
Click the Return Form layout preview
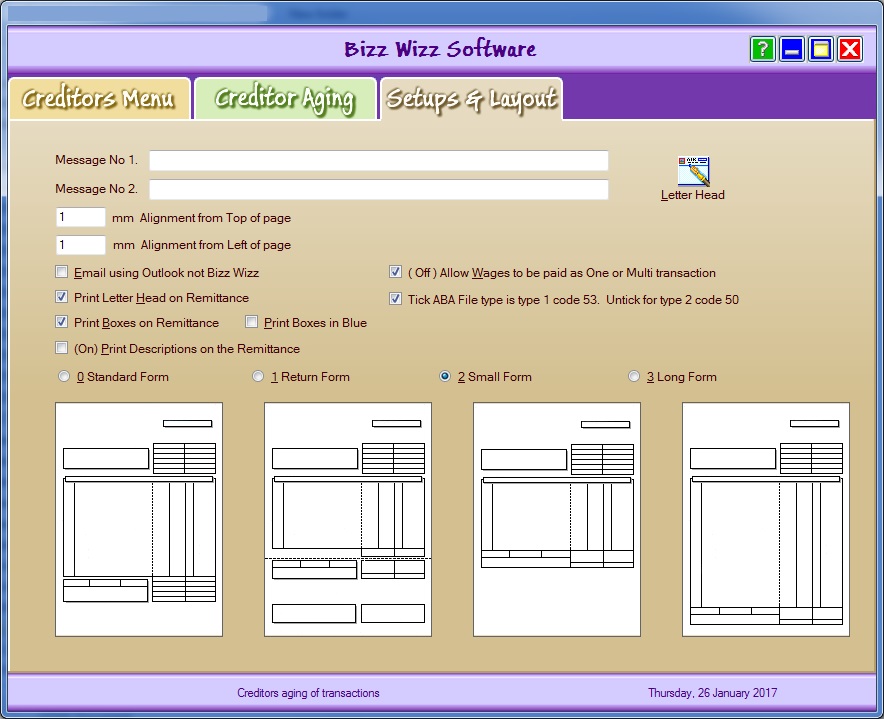click(348, 519)
